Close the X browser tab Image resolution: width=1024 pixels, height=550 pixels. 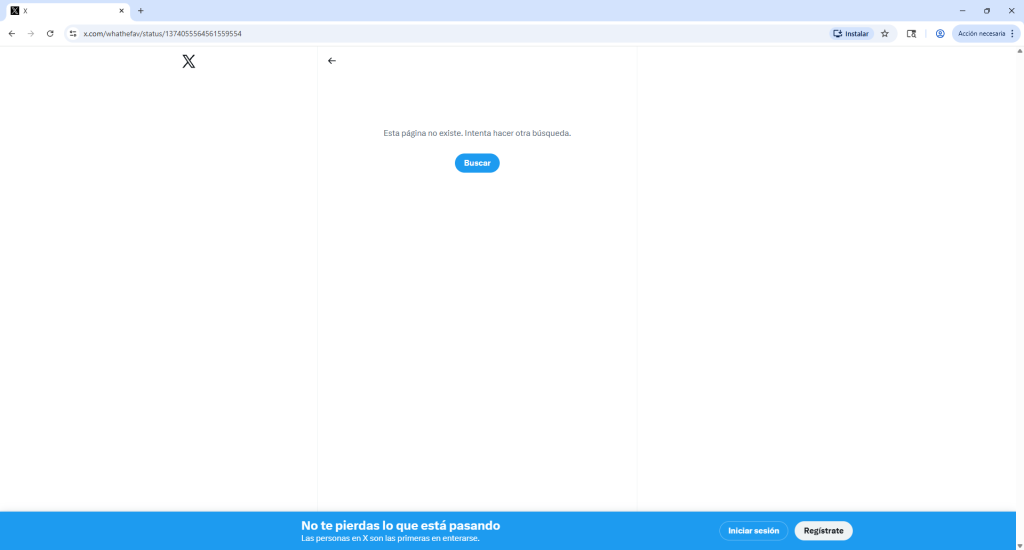pyautogui.click(x=122, y=11)
